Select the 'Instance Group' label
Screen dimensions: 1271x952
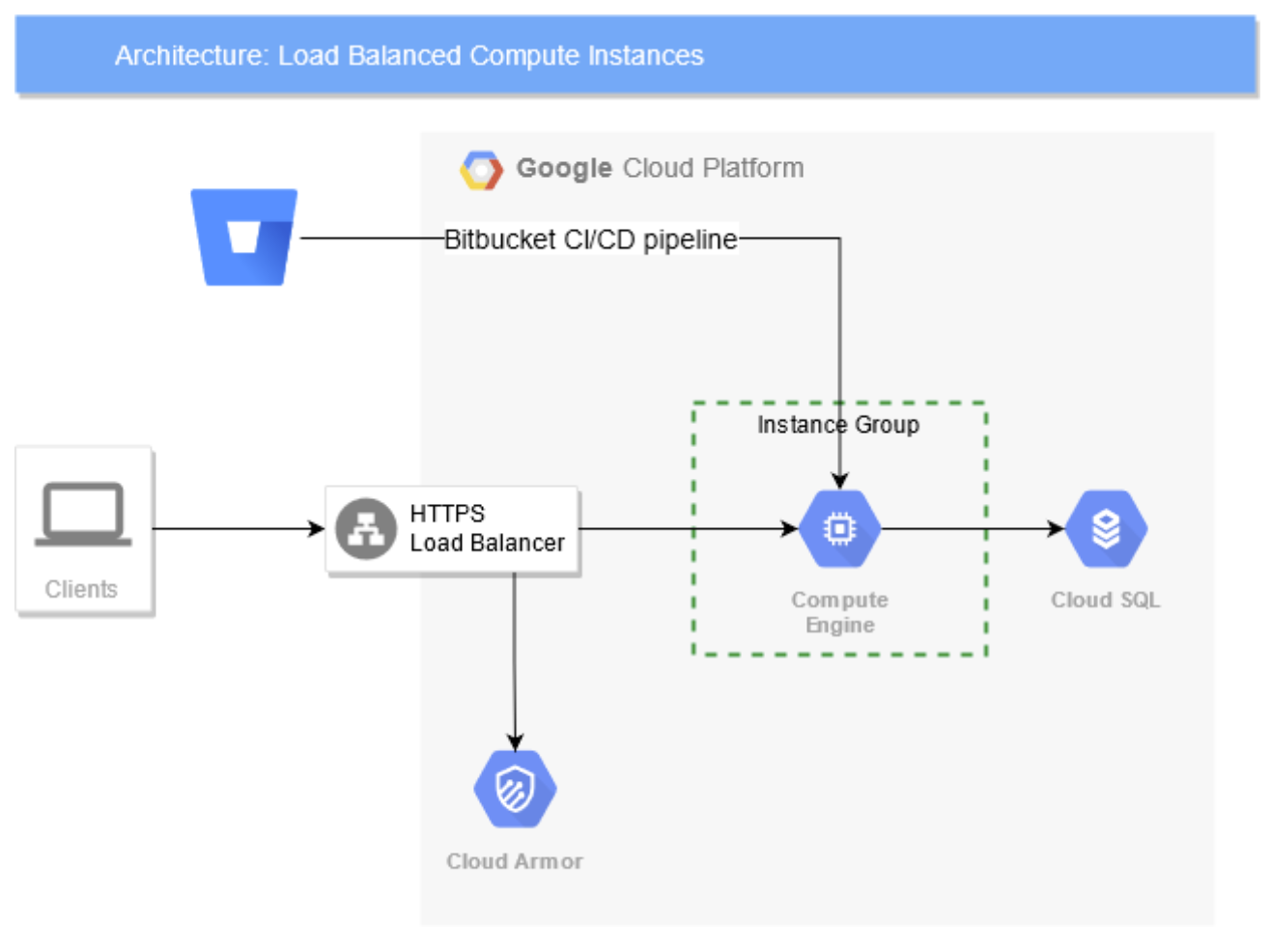[x=838, y=425]
